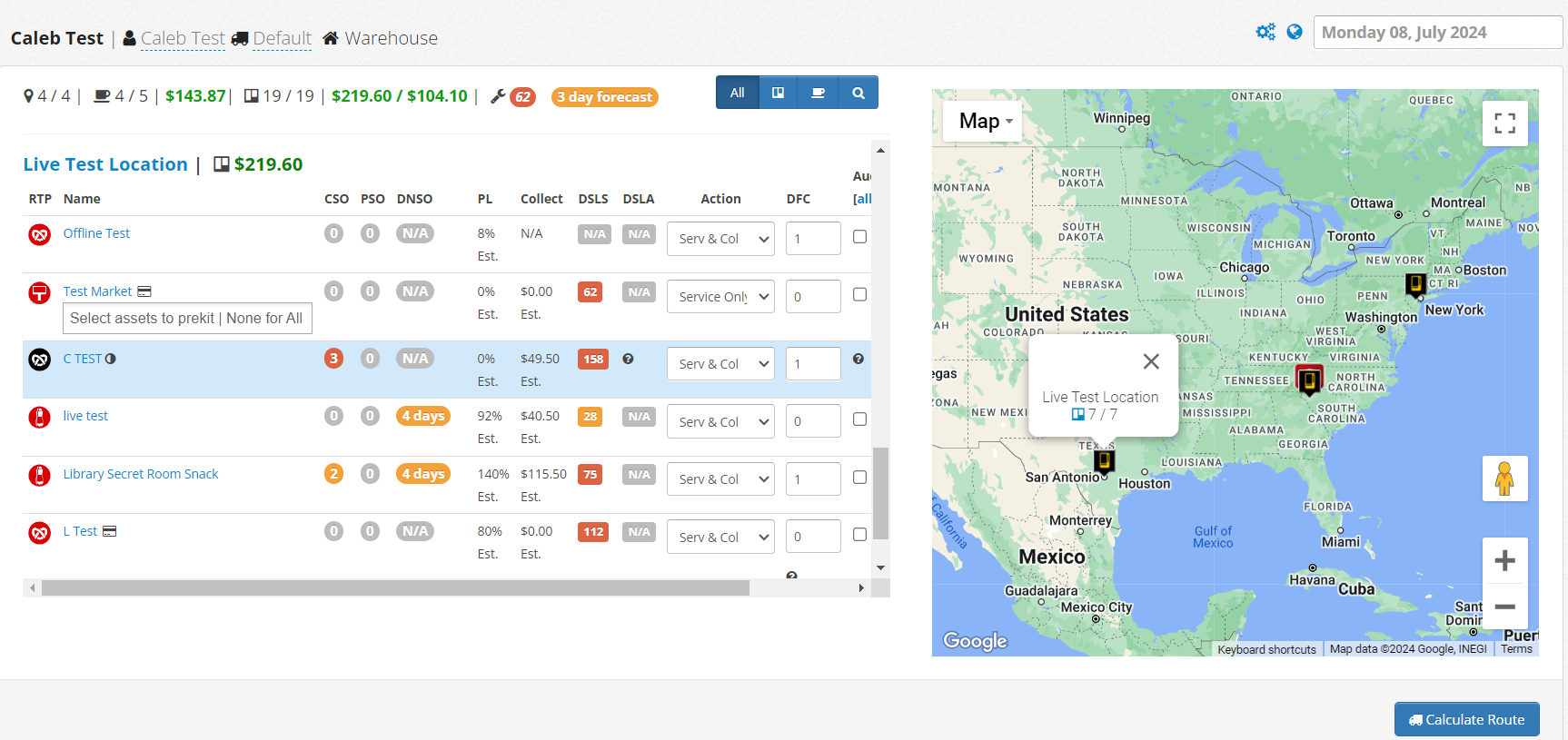Click the wrench service alerts icon
This screenshot has width=1568, height=740.
pos(498,96)
